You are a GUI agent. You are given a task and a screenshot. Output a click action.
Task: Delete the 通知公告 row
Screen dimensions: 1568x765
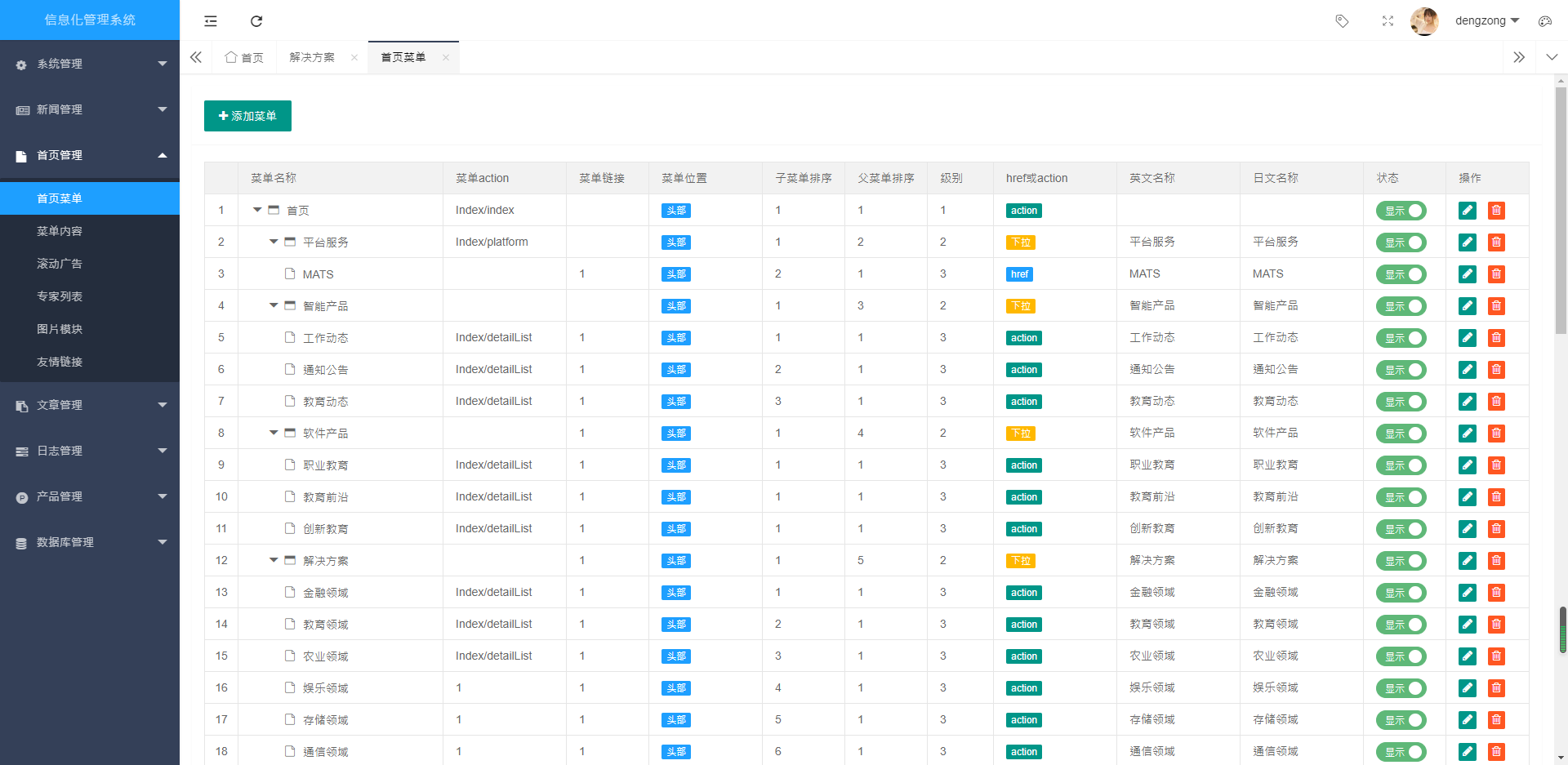pyautogui.click(x=1496, y=370)
